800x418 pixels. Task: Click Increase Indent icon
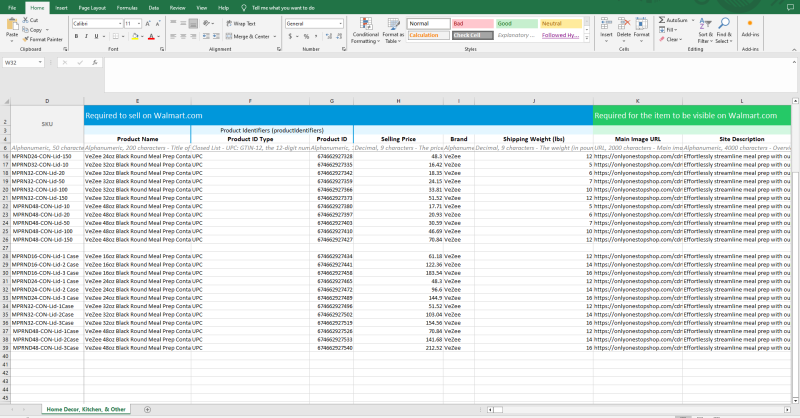pyautogui.click(x=216, y=36)
